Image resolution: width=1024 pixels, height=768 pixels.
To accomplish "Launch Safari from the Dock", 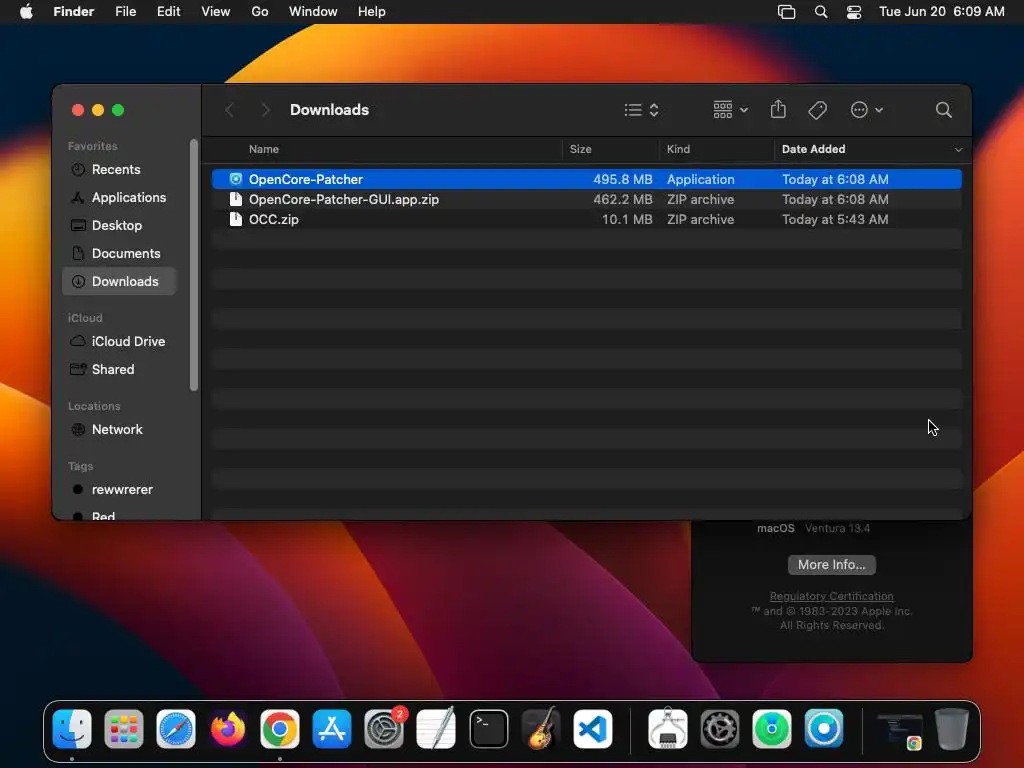I will 176,729.
